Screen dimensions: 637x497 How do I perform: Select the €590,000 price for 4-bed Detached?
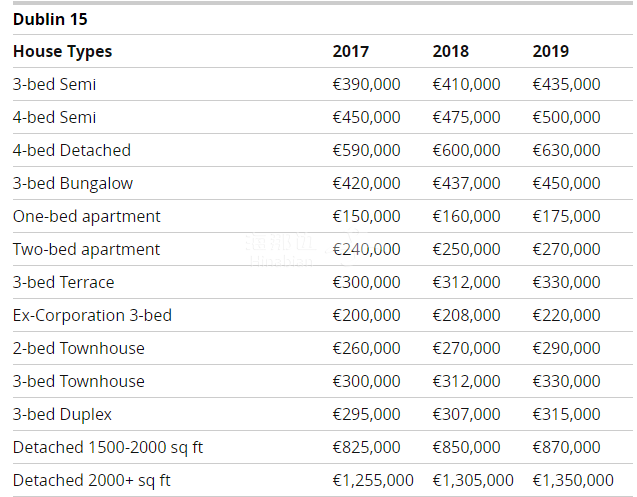pos(366,150)
